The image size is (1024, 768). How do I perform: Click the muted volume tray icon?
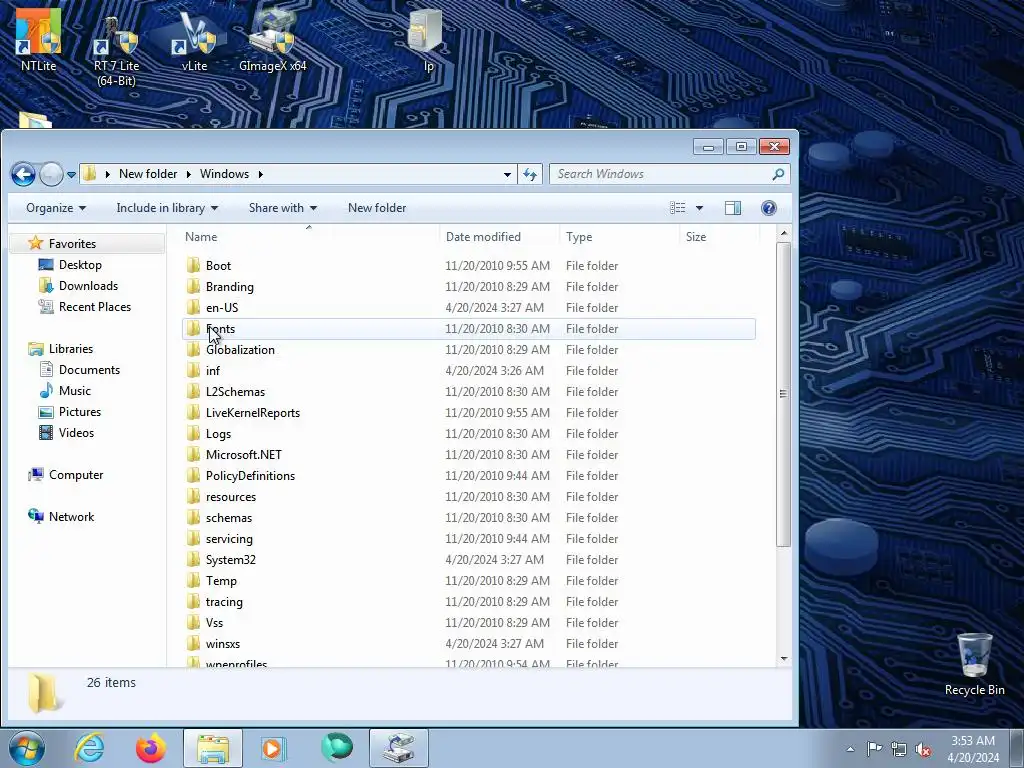click(x=923, y=749)
